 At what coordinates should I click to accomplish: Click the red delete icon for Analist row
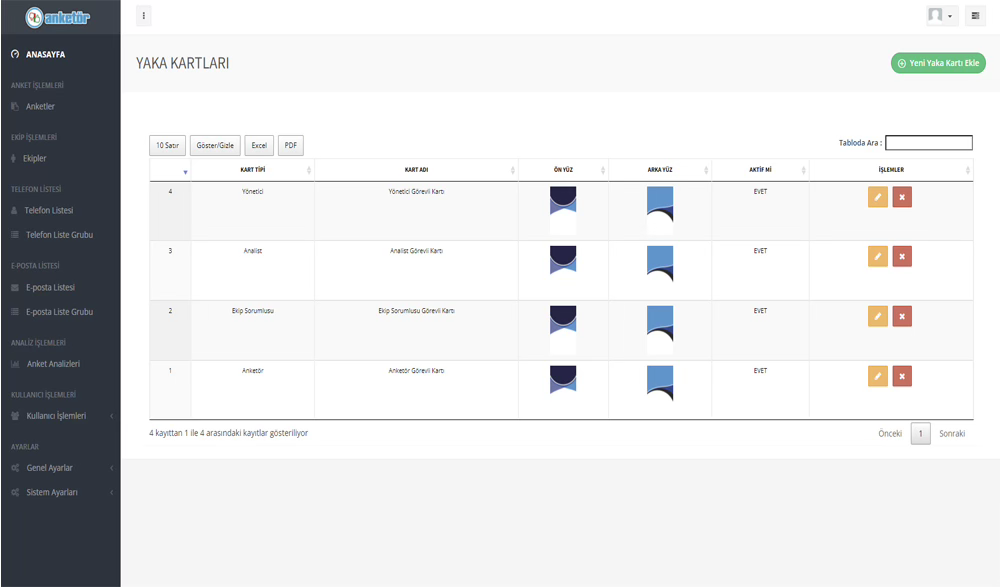point(902,257)
